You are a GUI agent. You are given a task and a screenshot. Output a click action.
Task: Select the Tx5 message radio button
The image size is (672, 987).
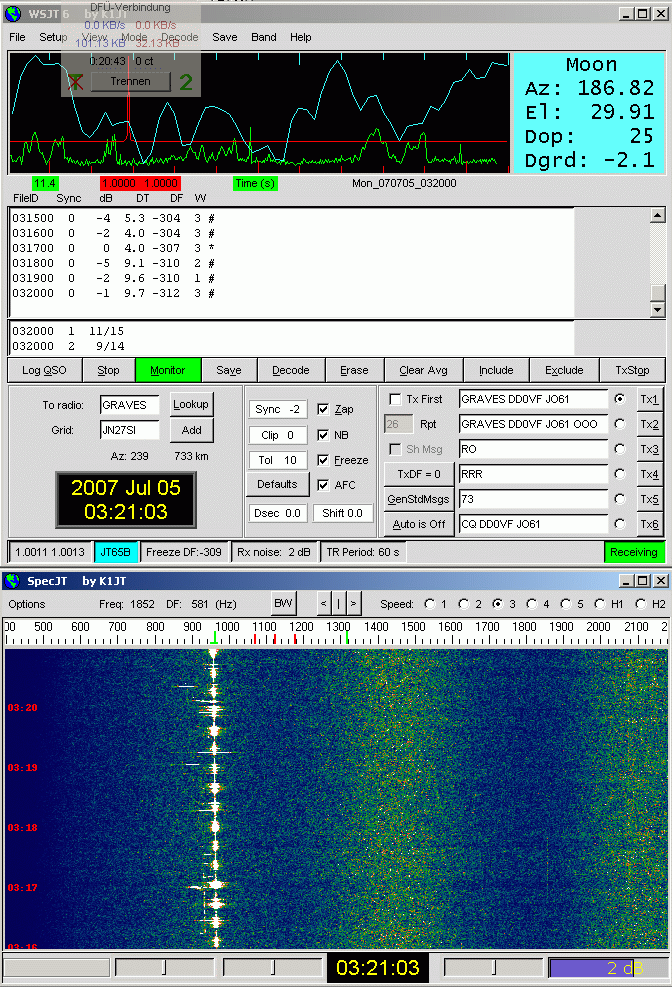pos(620,499)
